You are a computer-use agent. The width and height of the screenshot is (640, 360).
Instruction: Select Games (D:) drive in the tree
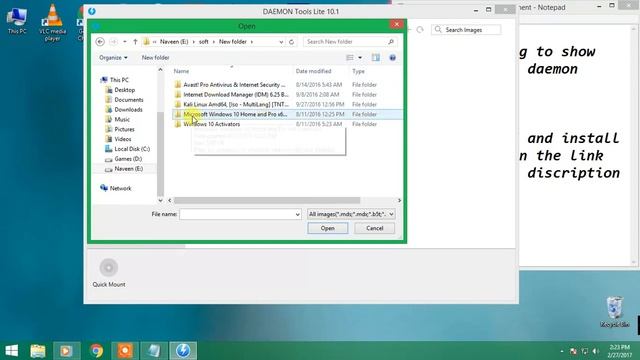point(128,159)
